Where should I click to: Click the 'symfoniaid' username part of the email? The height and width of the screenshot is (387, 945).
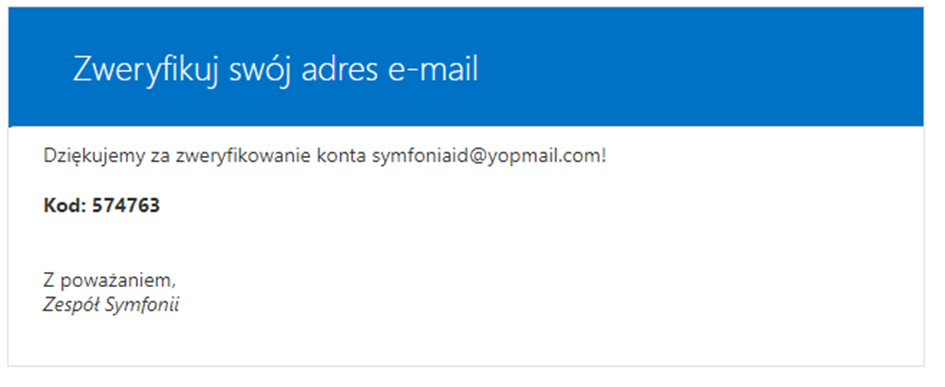pos(417,157)
